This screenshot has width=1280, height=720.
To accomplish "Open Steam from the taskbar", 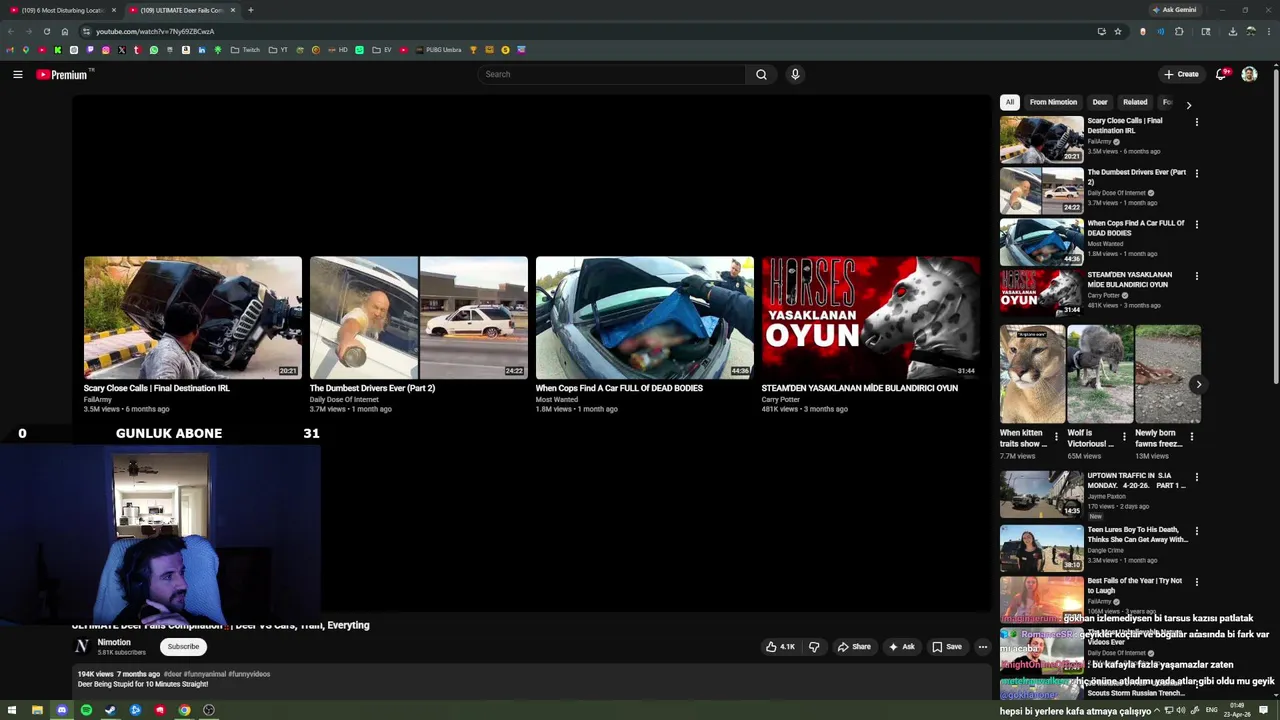I will click(110, 710).
